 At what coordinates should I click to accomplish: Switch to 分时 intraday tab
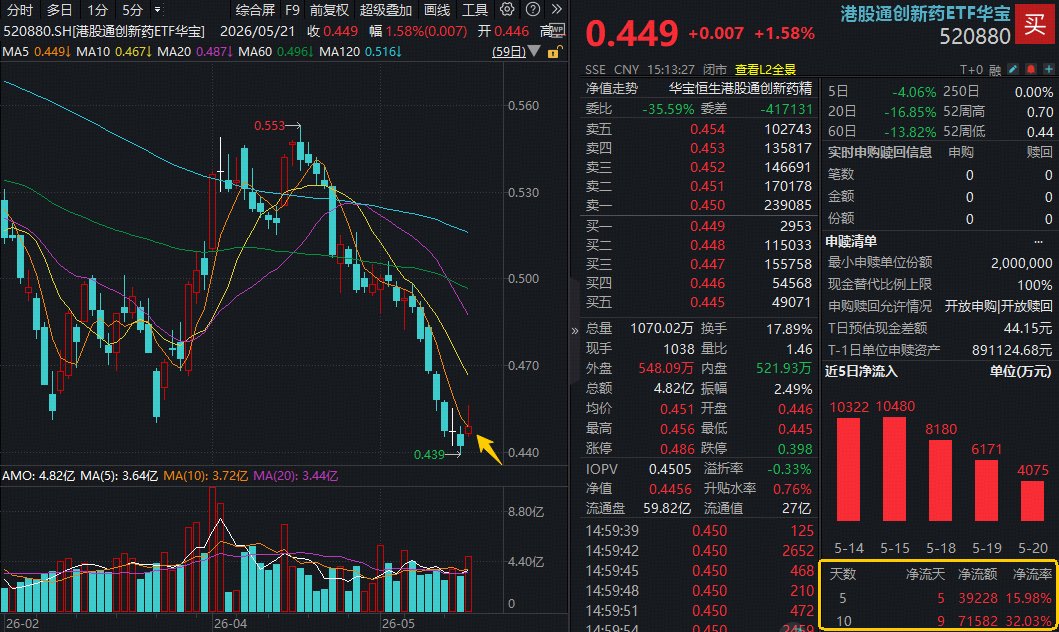[x=20, y=10]
